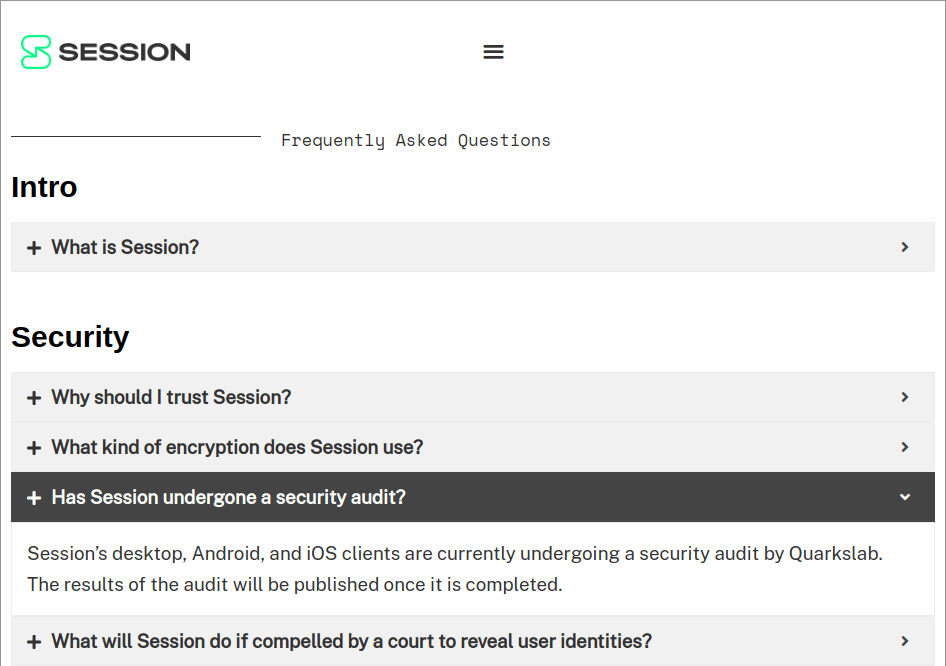Toggle Has Session undergone a security audit? header
Image resolution: width=946 pixels, height=666 pixels.
pos(473,497)
